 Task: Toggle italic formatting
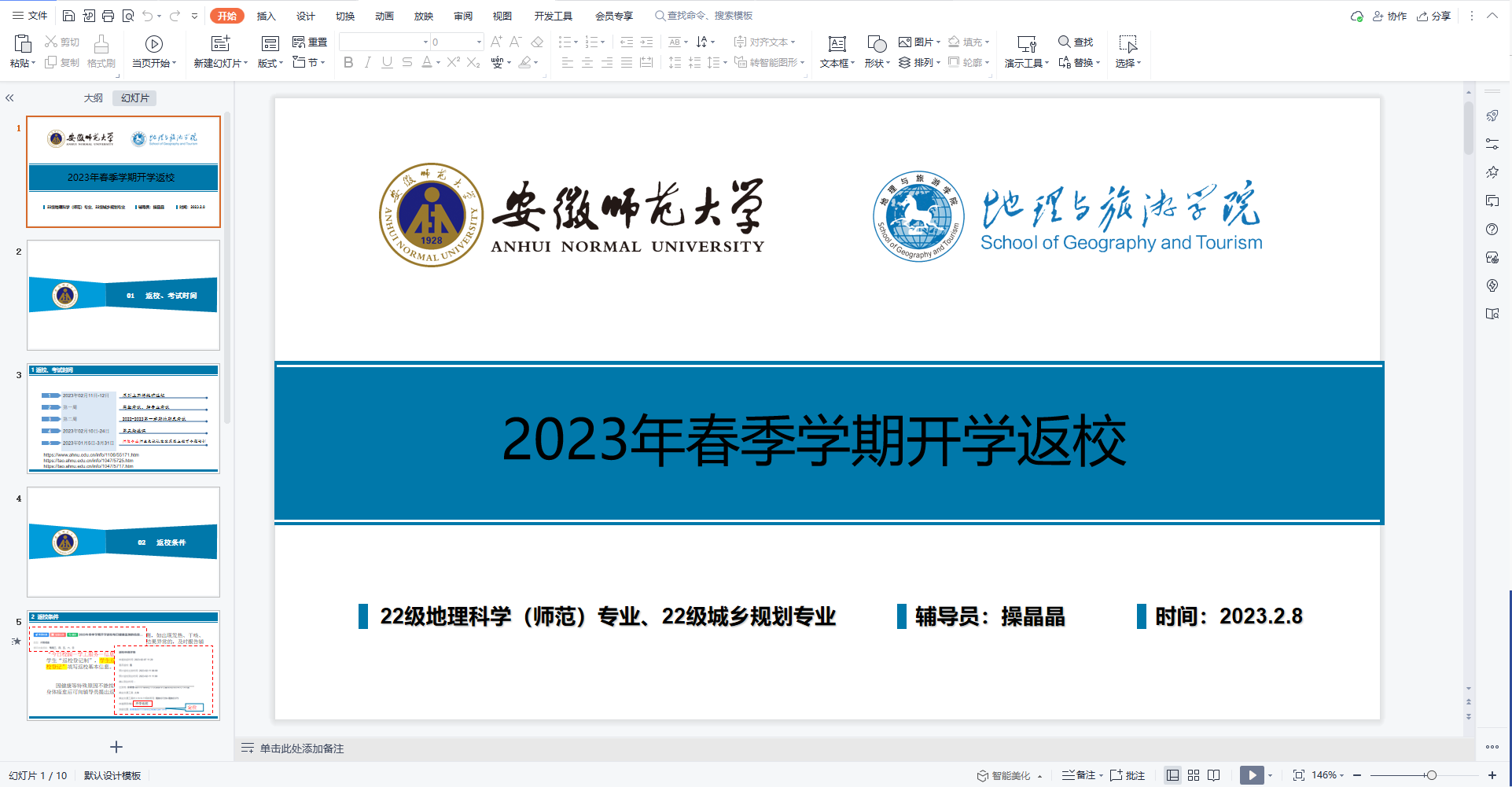[x=367, y=63]
